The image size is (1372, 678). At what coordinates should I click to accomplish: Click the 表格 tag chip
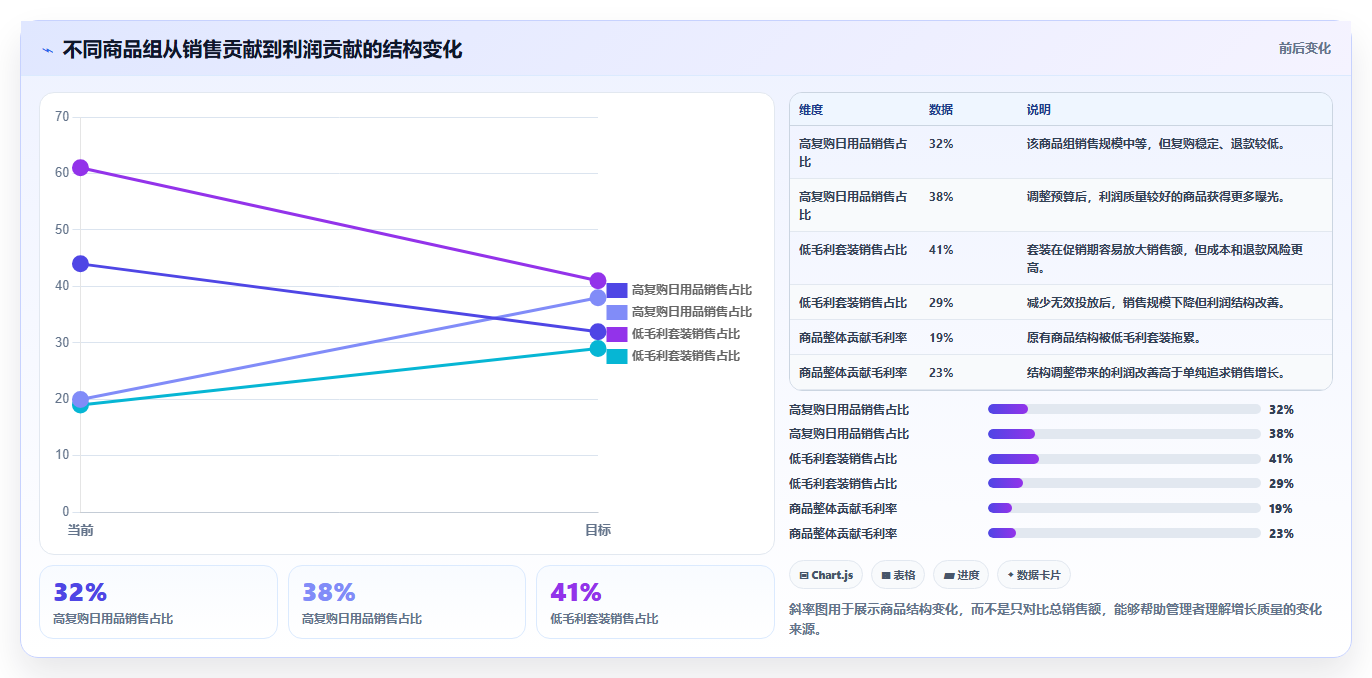(x=898, y=575)
